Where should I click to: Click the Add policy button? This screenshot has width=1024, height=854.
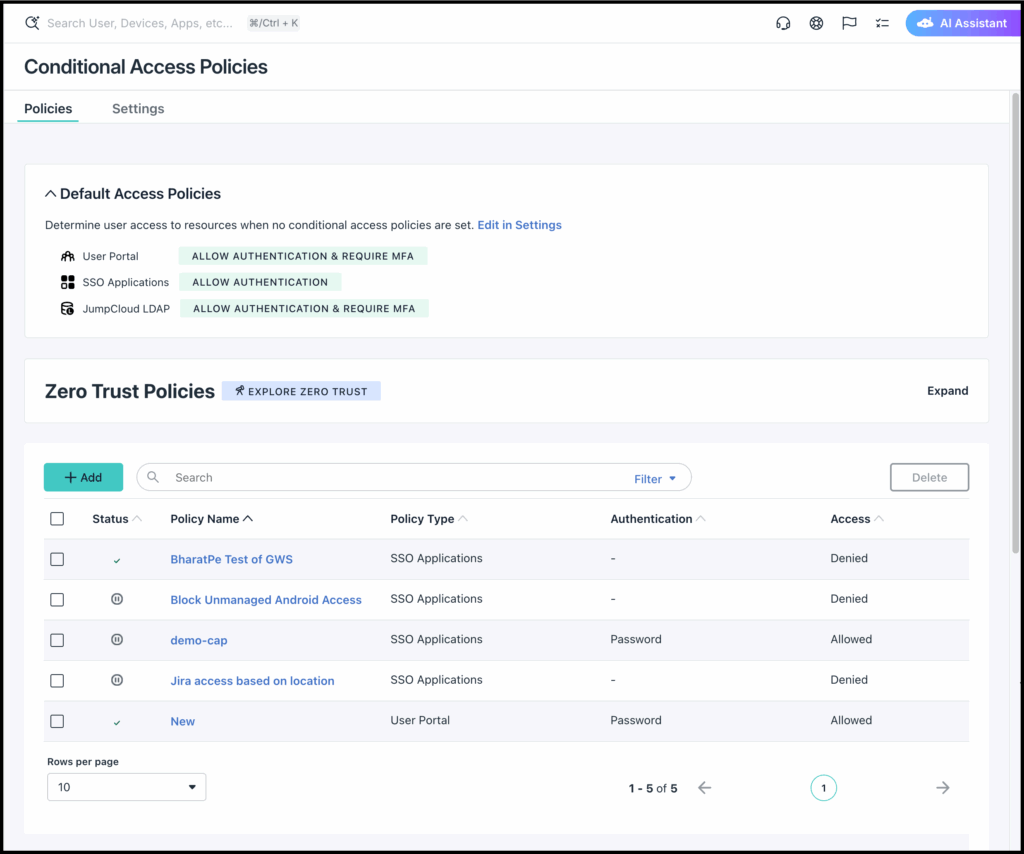(x=83, y=477)
